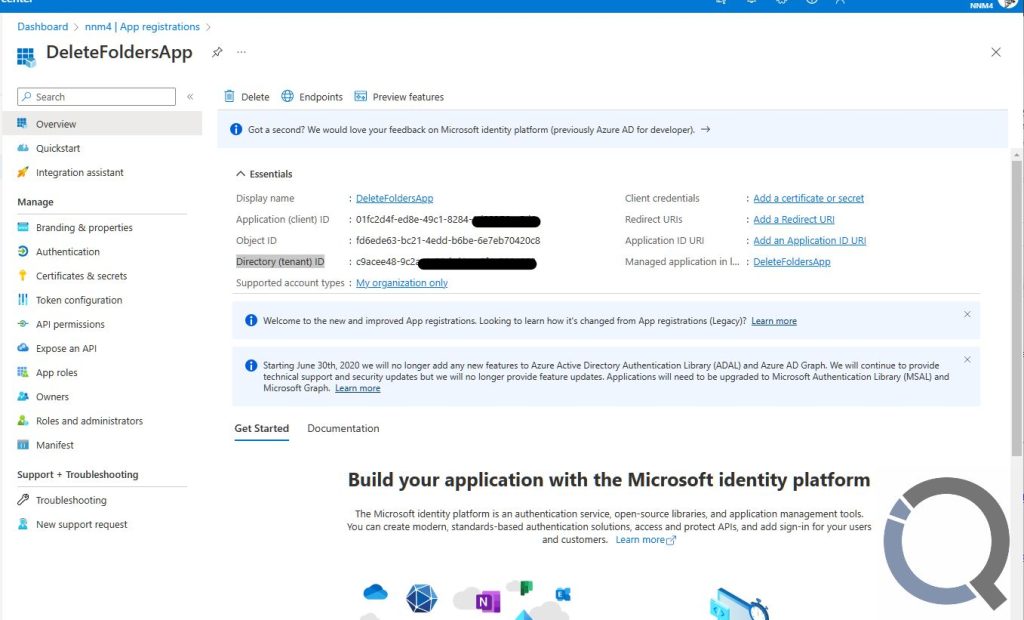Switch to the Get Started tab
This screenshot has width=1024, height=620.
[x=261, y=429]
